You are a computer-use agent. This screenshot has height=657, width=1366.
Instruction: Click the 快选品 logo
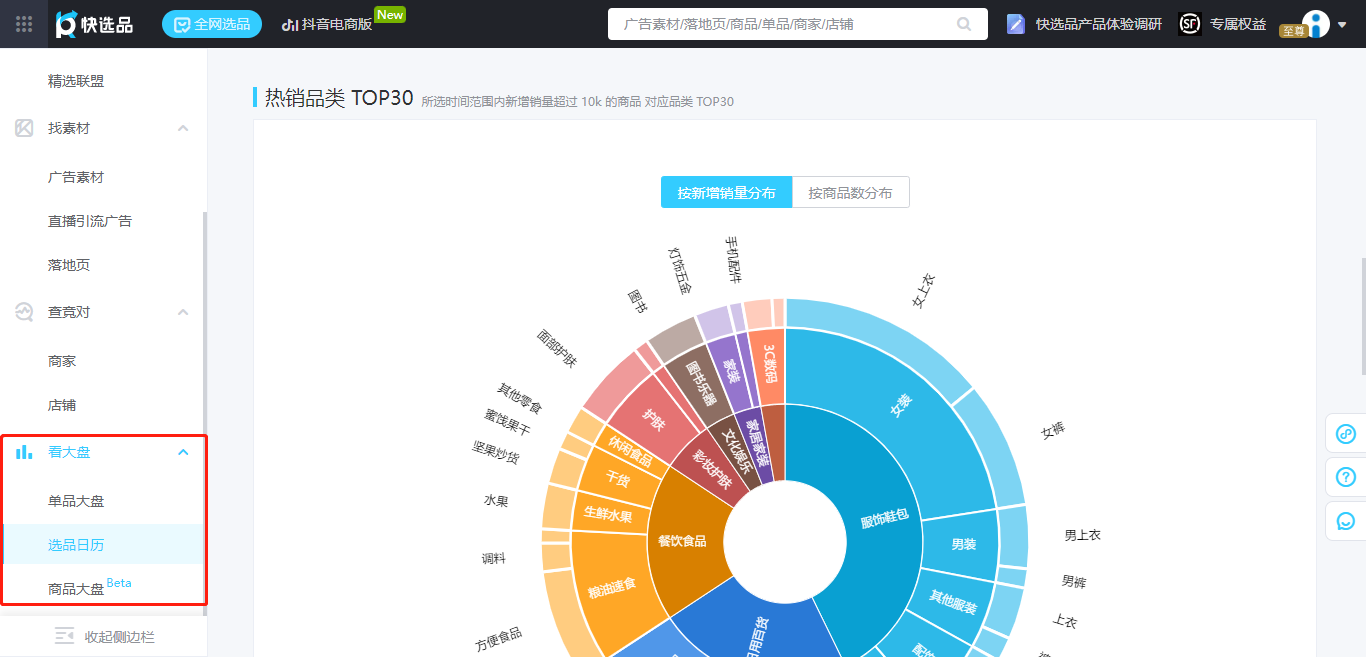point(94,24)
